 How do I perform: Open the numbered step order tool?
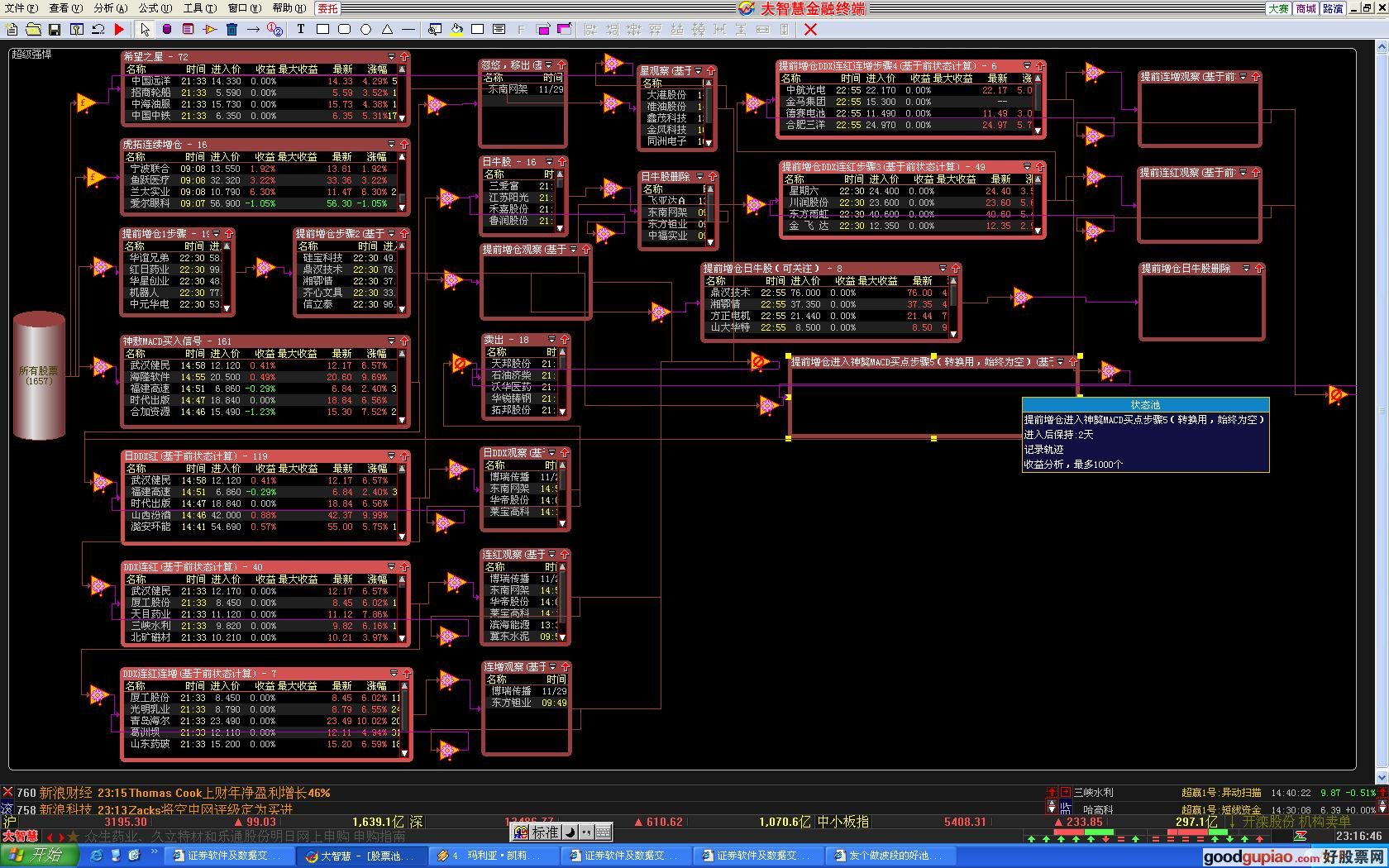275,29
